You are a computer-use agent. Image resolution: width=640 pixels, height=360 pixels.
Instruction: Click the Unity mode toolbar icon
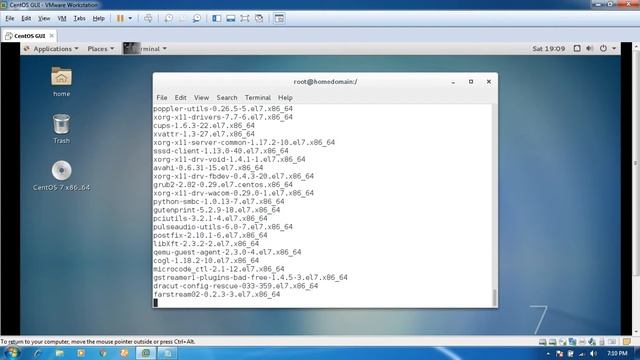(259, 18)
